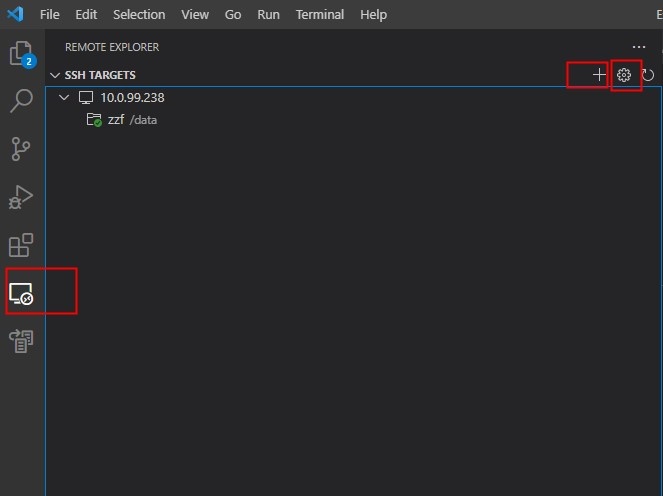Collapse the 10.0.99.238 host node
The height and width of the screenshot is (496, 663).
point(65,98)
